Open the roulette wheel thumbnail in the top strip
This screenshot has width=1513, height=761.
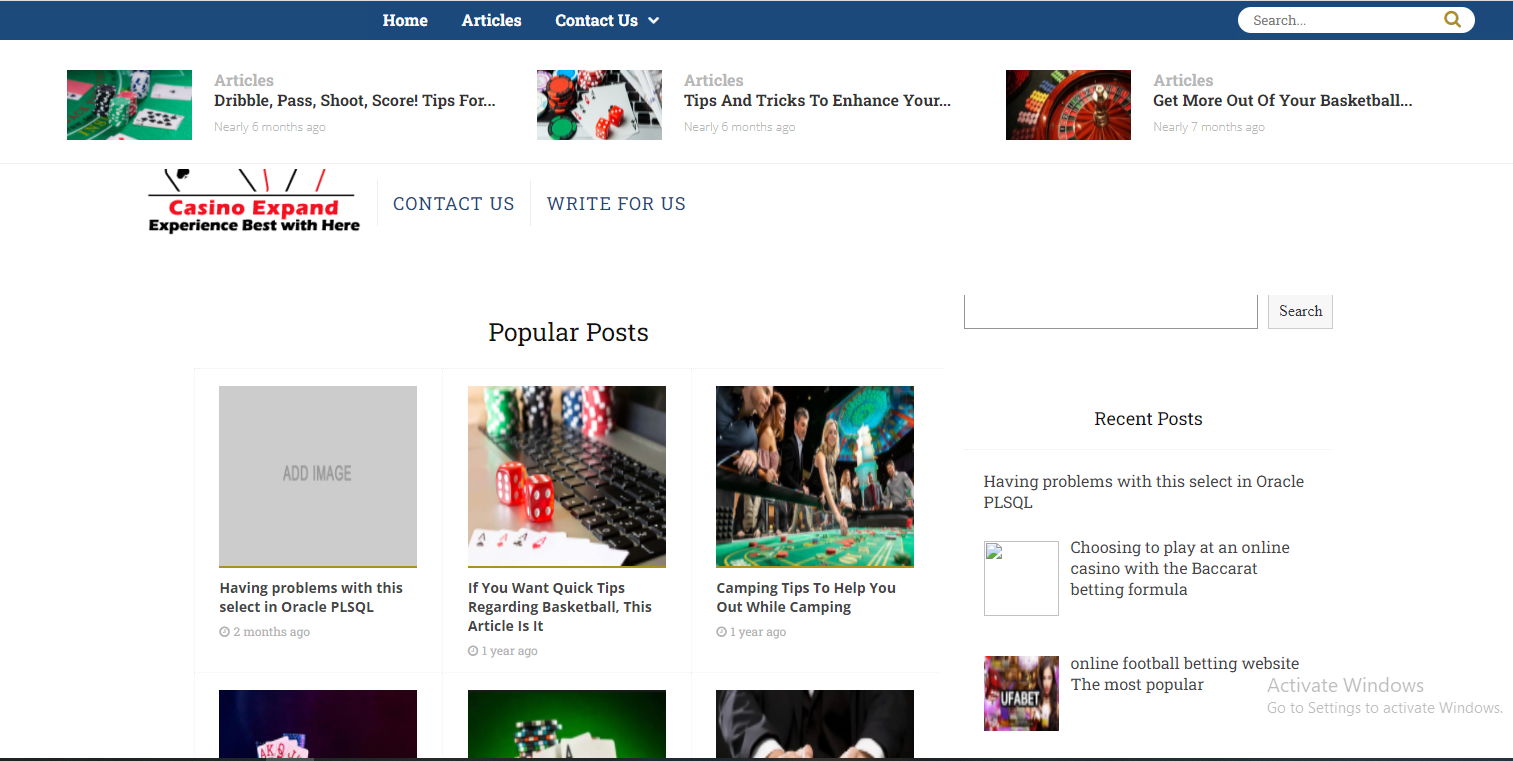coord(1068,105)
